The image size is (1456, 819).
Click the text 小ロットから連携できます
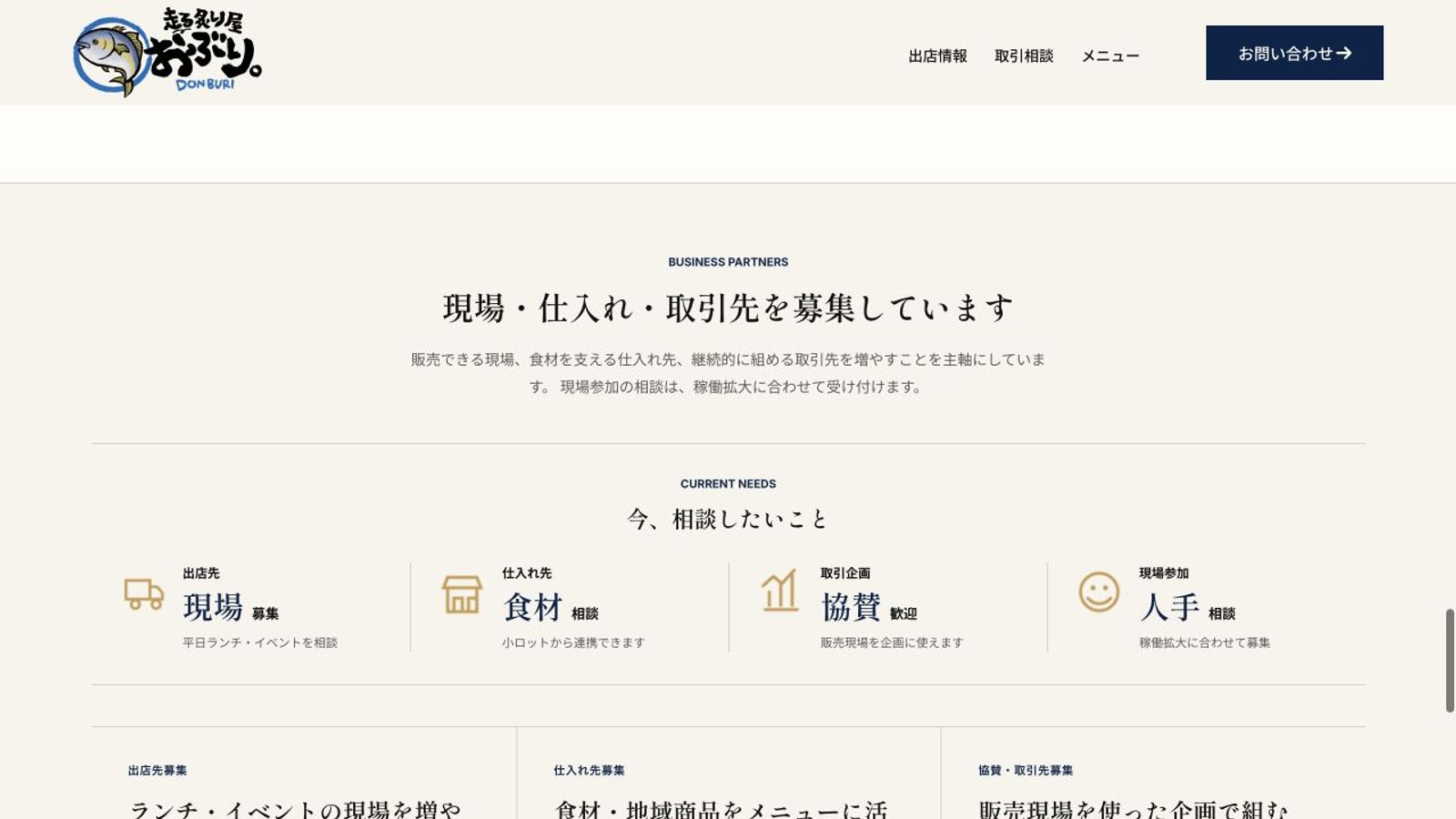[573, 642]
